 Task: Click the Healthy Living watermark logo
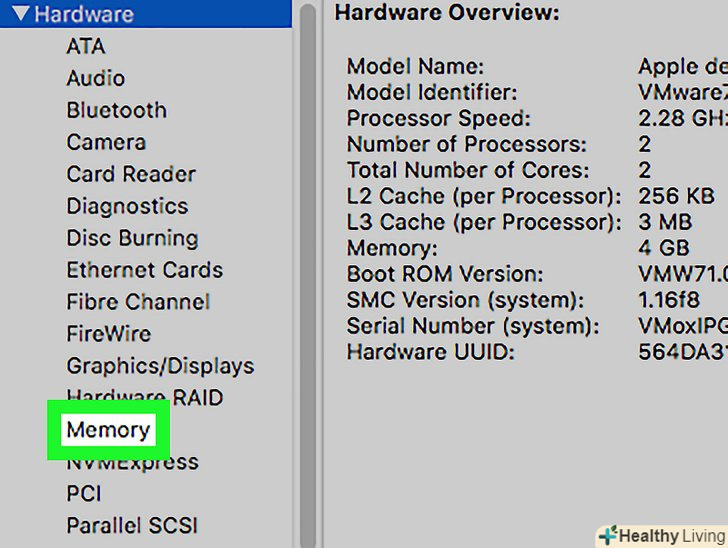(x=661, y=535)
